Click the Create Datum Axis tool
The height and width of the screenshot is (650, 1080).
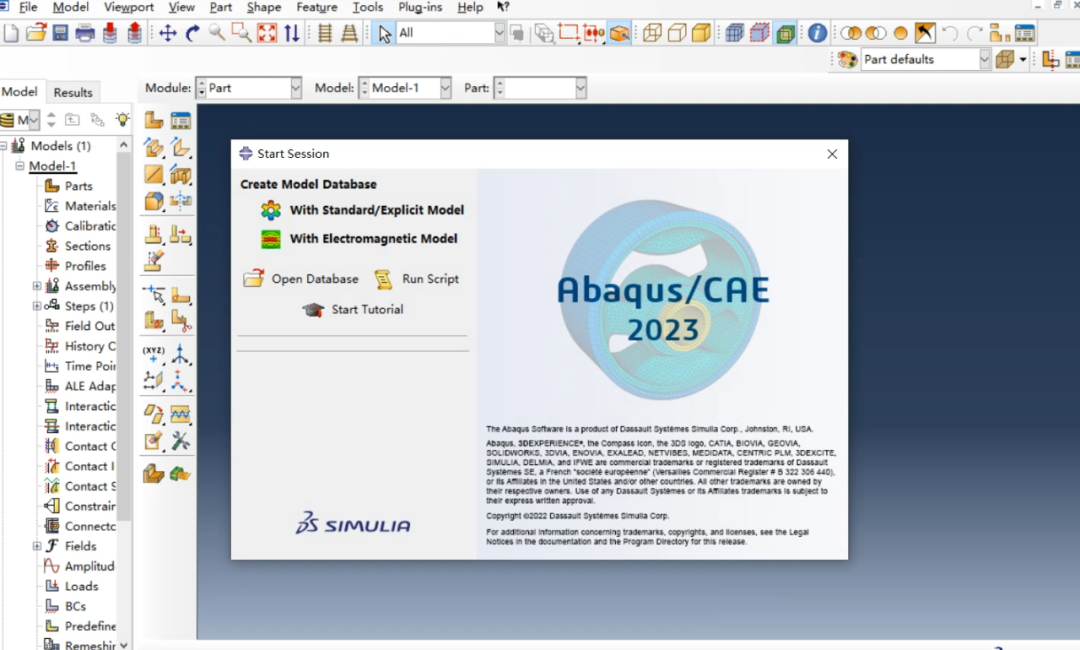click(180, 354)
